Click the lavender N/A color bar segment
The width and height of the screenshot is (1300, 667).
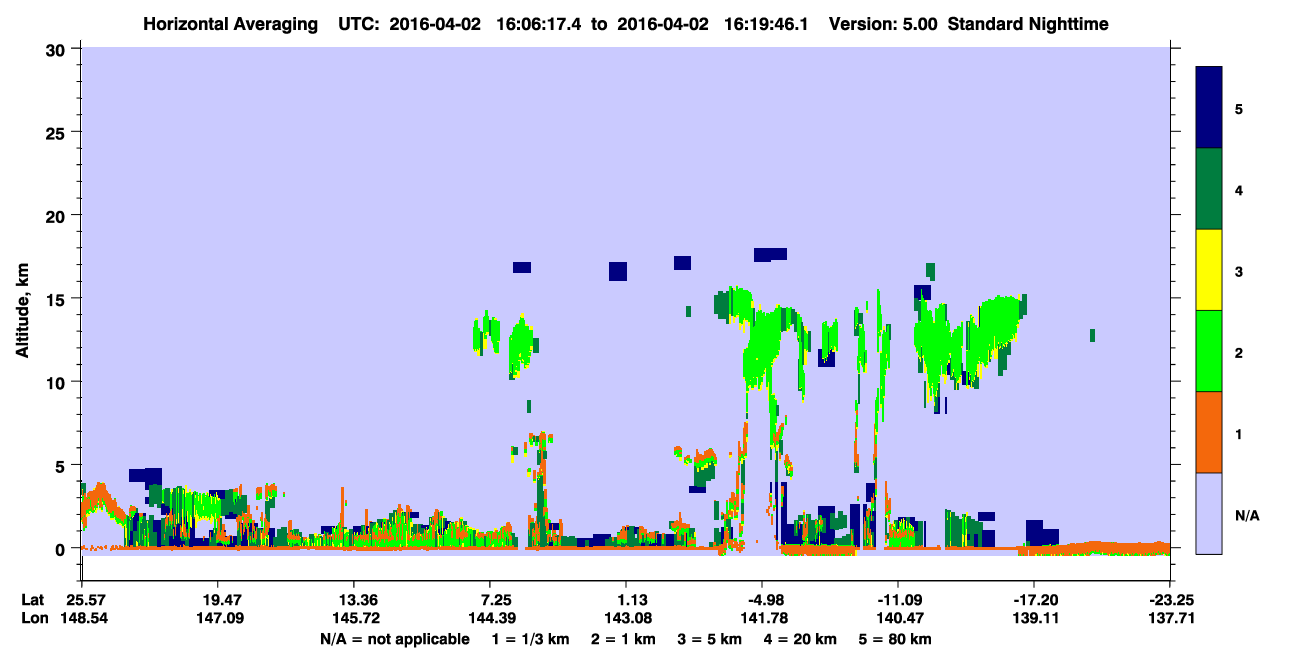pyautogui.click(x=1209, y=512)
